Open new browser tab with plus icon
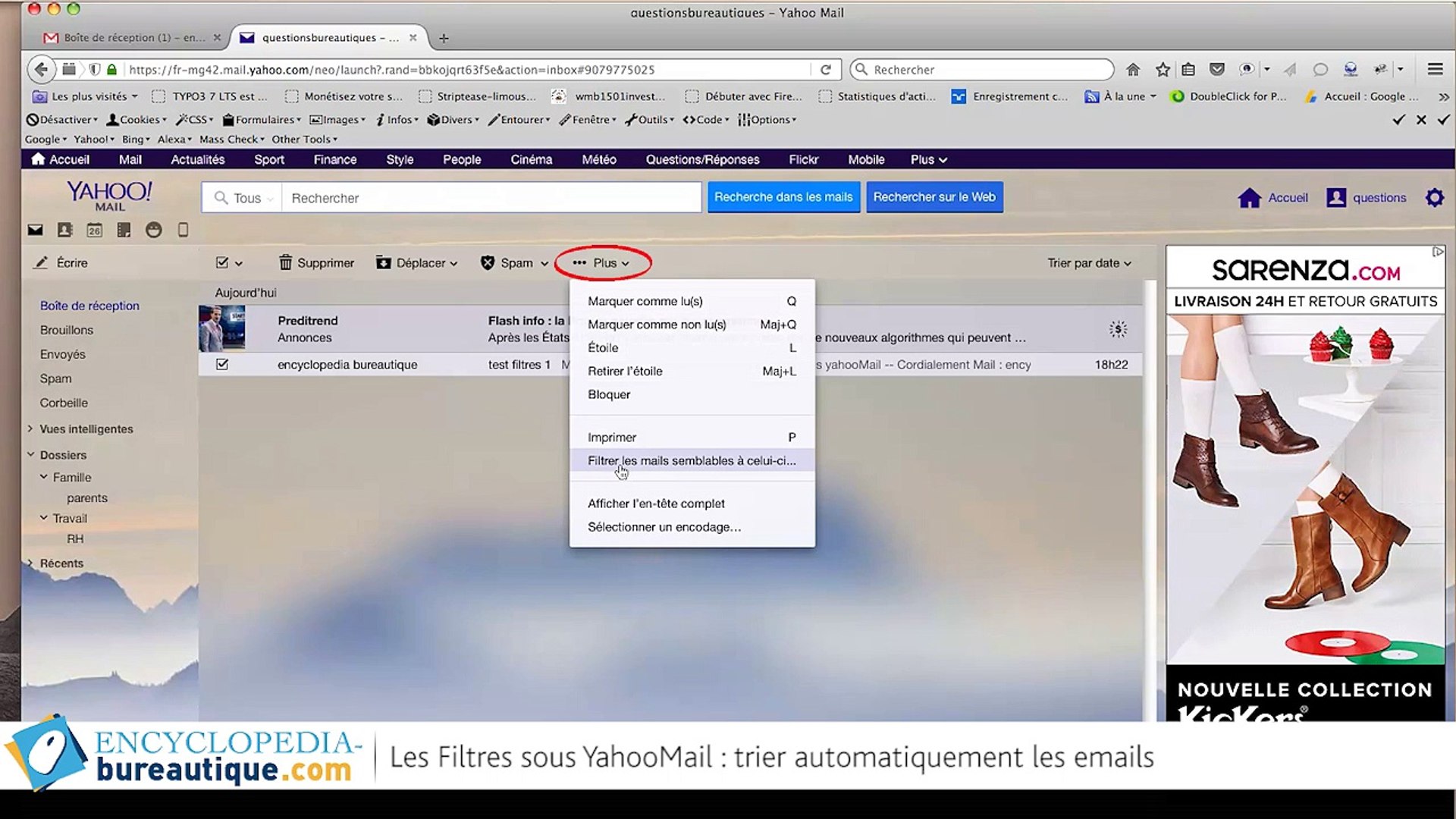The image size is (1456, 819). pos(444,38)
